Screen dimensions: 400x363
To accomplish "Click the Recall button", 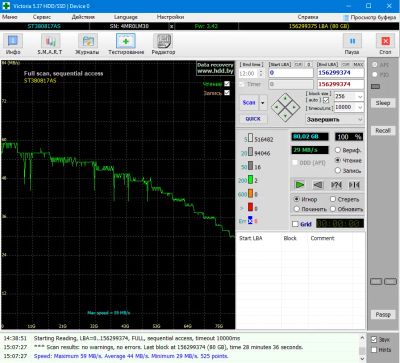I will click(383, 131).
